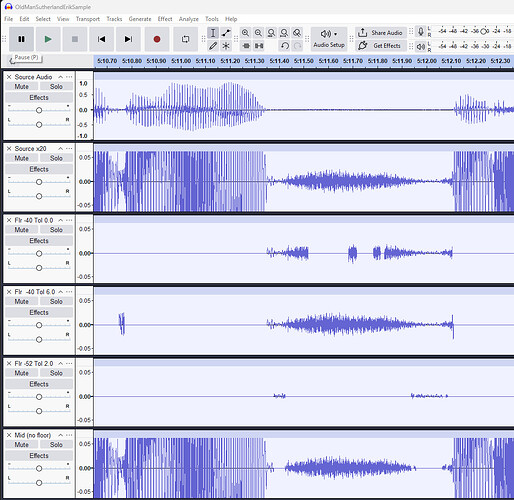Click Skip to End button
This screenshot has width=514, height=500.
[x=128, y=39]
